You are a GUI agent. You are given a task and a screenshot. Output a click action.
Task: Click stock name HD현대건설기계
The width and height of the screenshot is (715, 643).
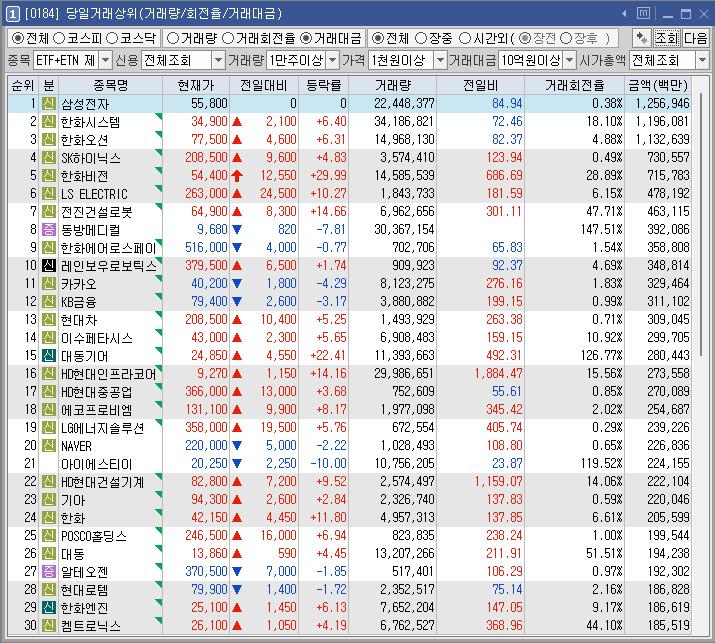(103, 482)
